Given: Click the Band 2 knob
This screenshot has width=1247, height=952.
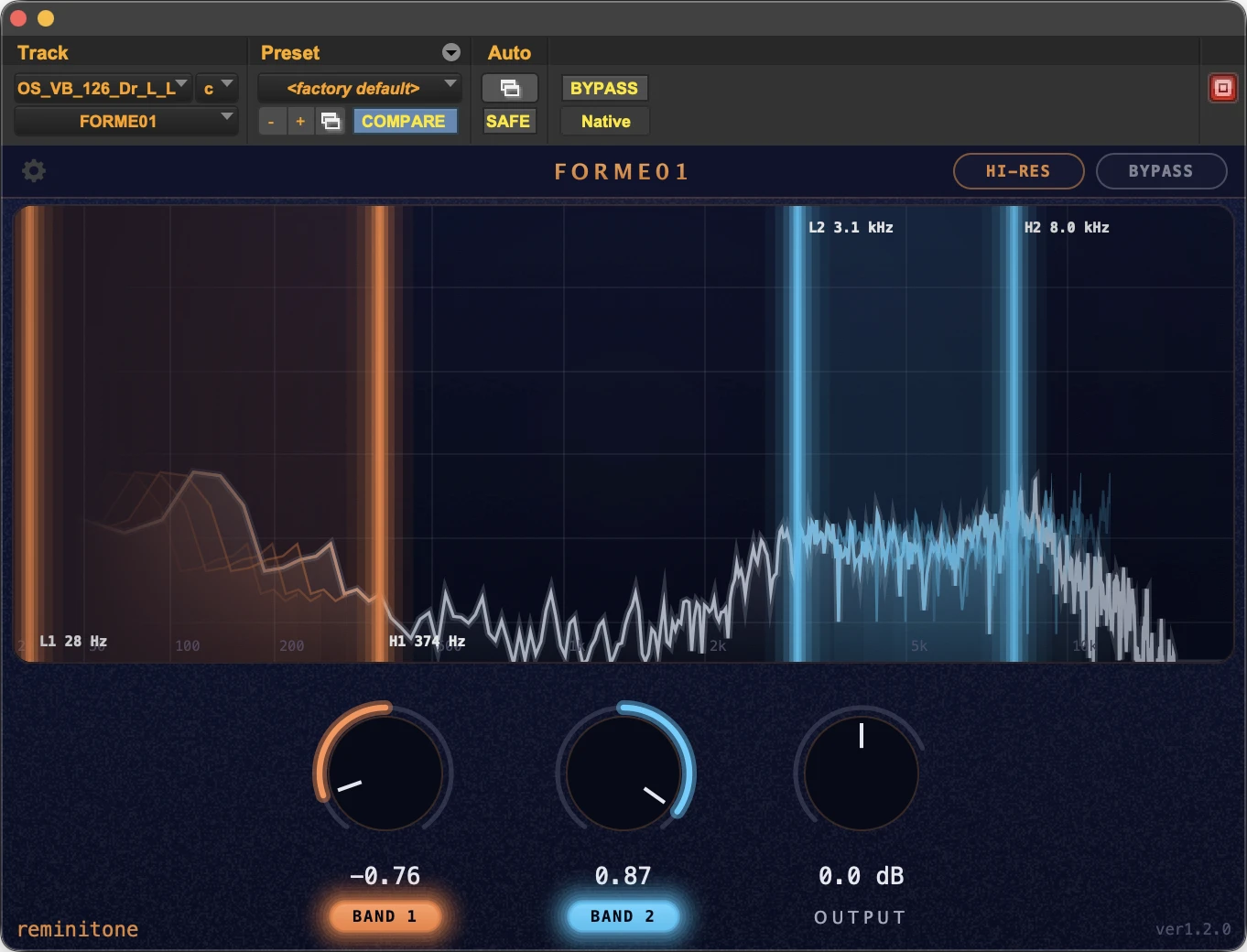Looking at the screenshot, I should point(623,773).
